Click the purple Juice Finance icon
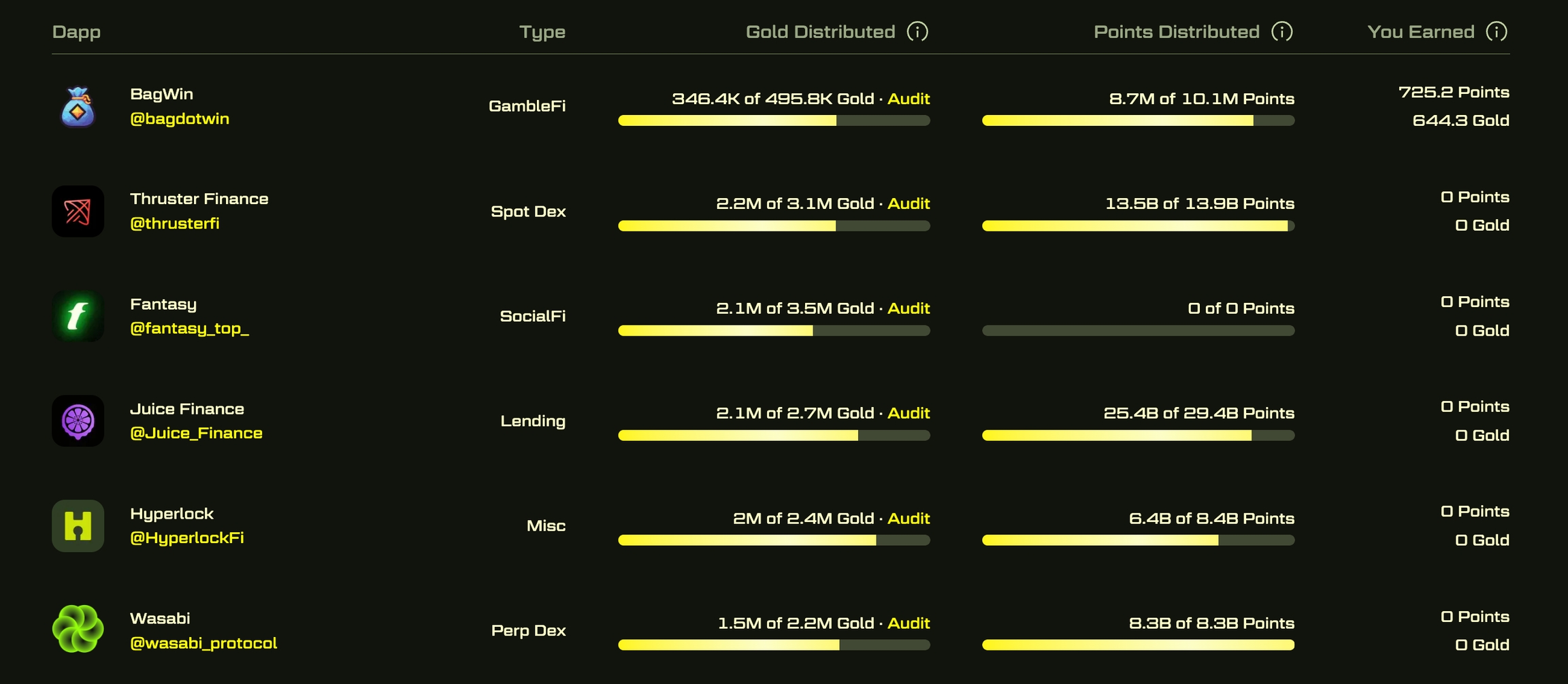1568x684 pixels. [78, 421]
